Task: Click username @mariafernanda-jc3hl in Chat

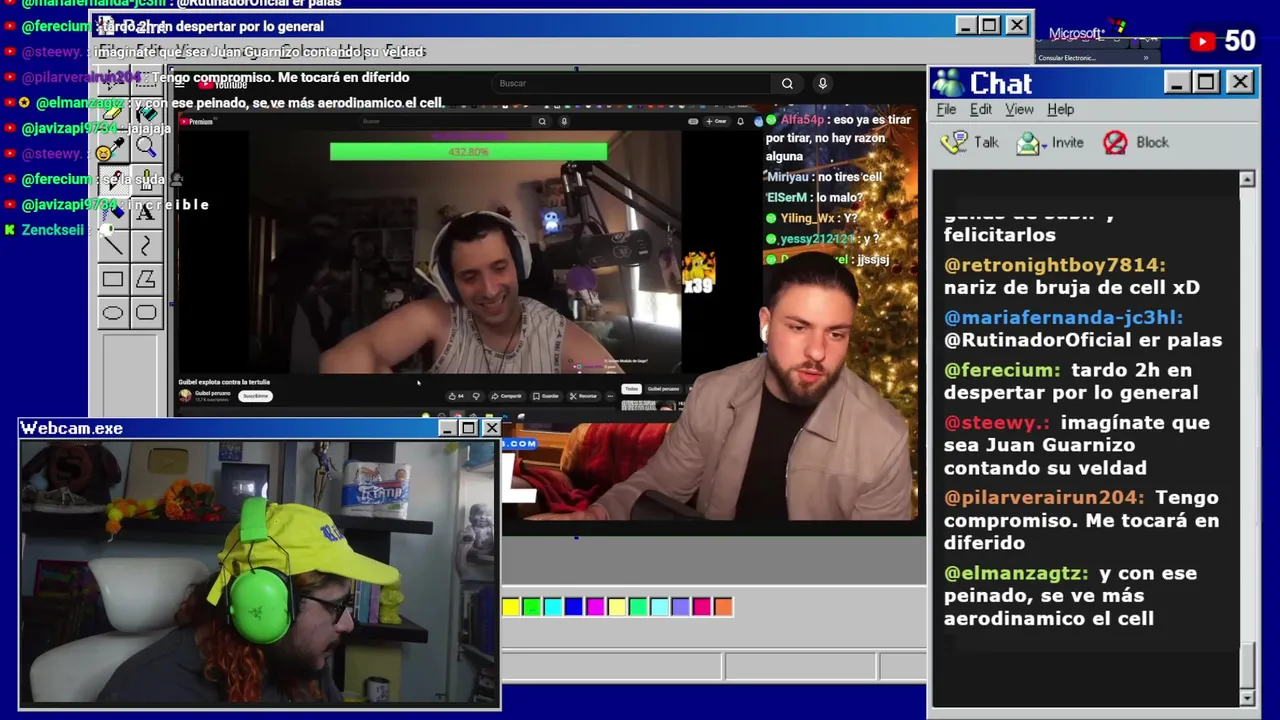Action: [1063, 317]
